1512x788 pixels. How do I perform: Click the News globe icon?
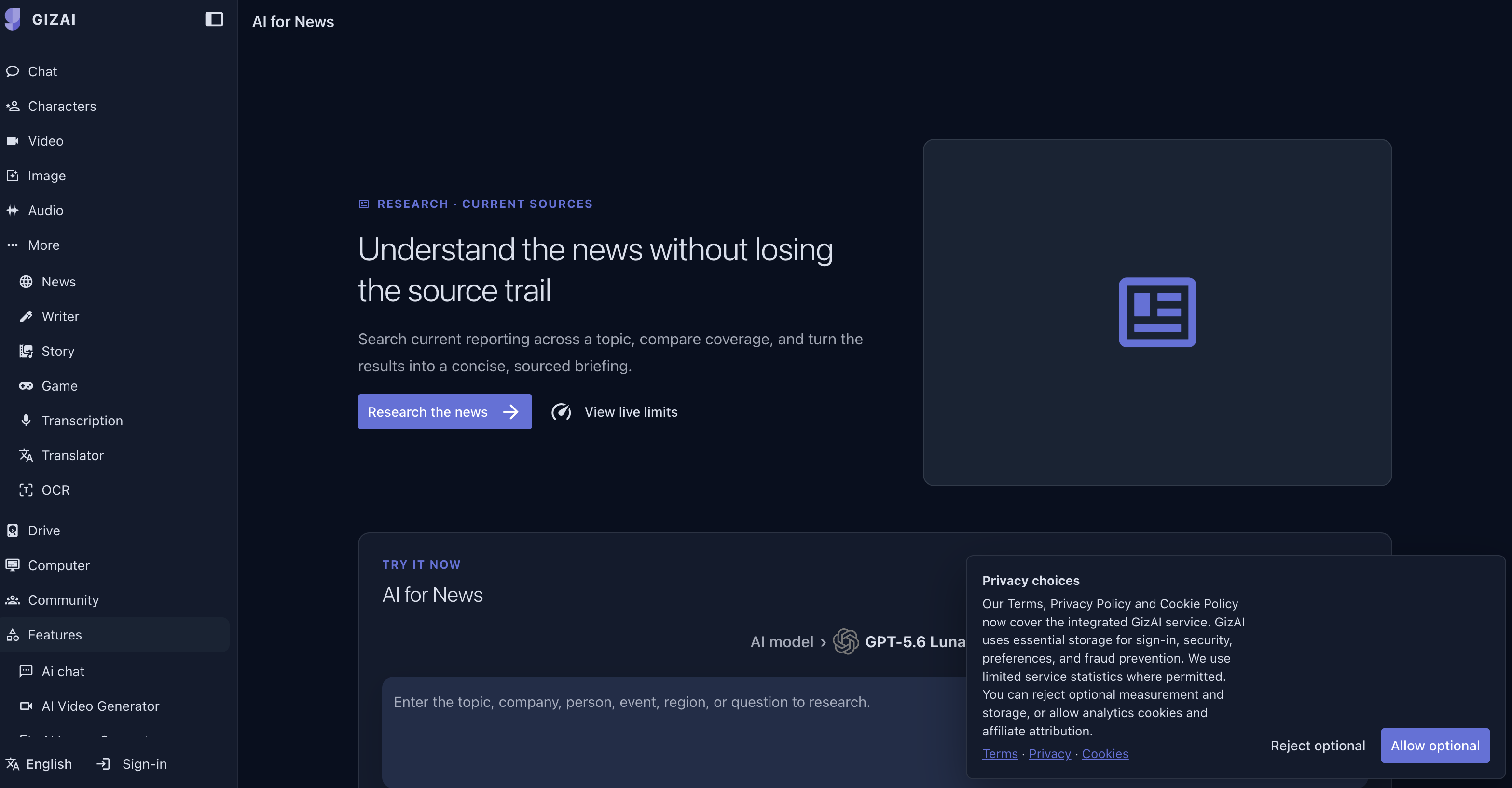(26, 282)
